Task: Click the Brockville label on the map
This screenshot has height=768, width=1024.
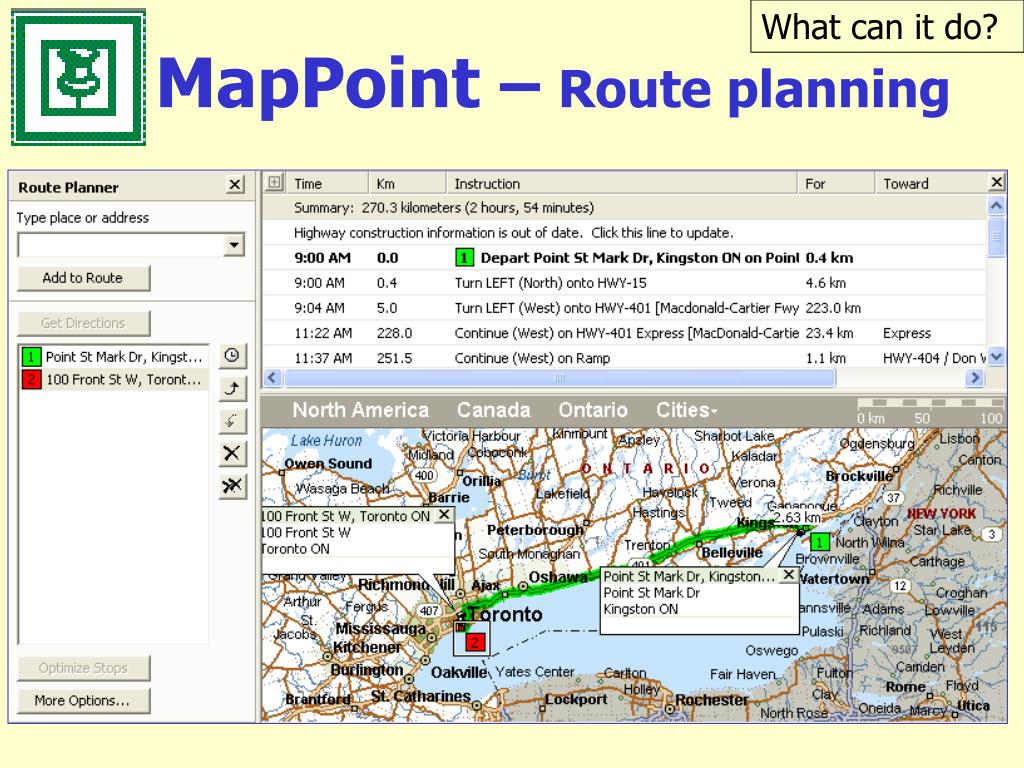Action: click(x=859, y=476)
